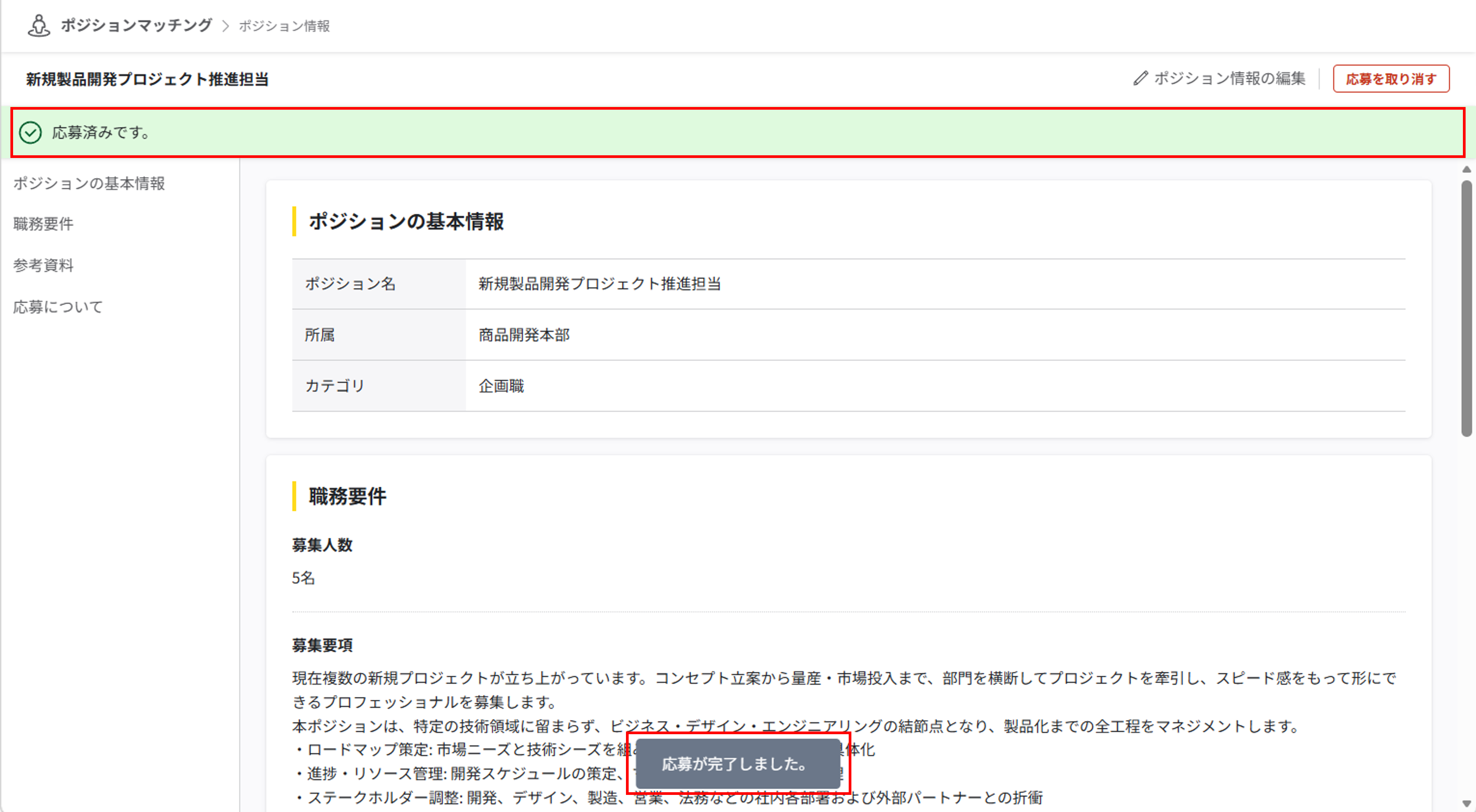1476x812 pixels.
Task: Click 新規製品開発プロジェクト推進担当 table value
Action: click(600, 284)
